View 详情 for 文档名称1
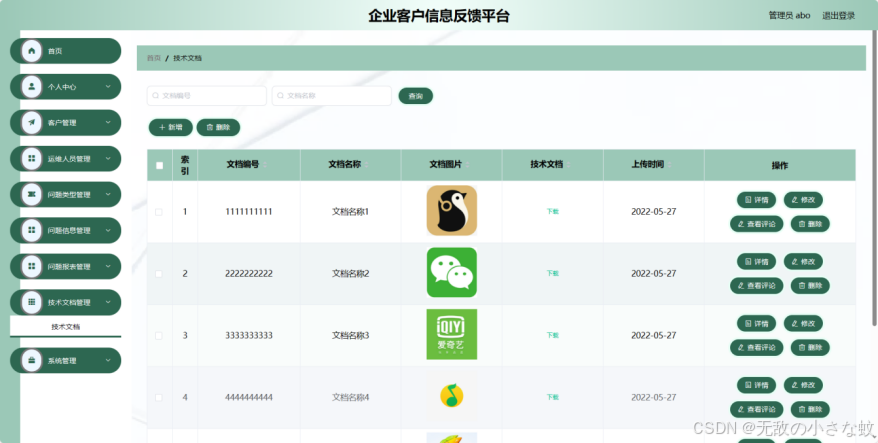This screenshot has height=443, width=878. (x=756, y=199)
